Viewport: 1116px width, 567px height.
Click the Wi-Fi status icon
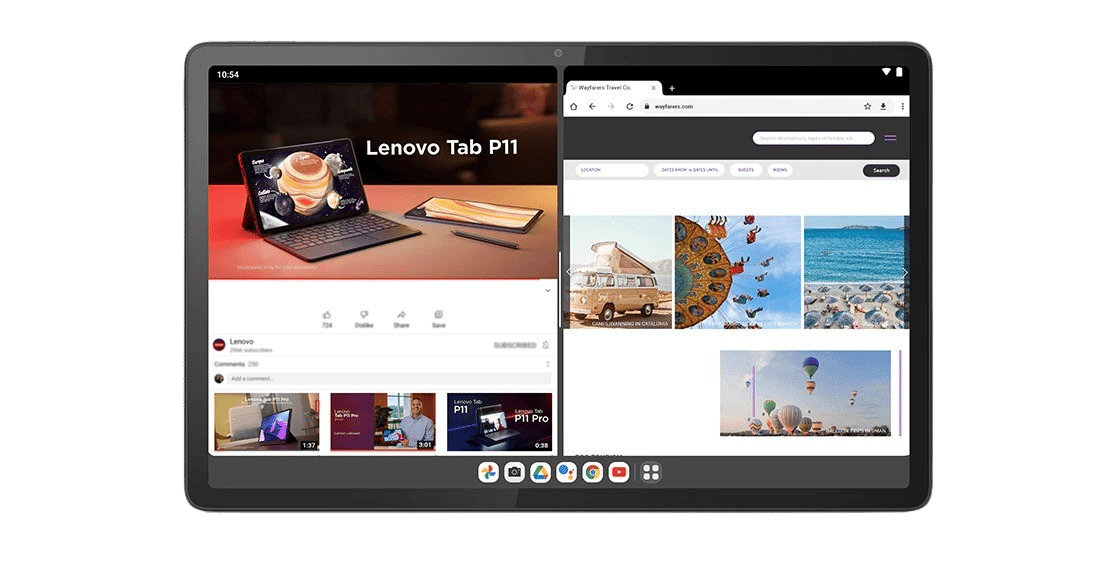tap(886, 72)
